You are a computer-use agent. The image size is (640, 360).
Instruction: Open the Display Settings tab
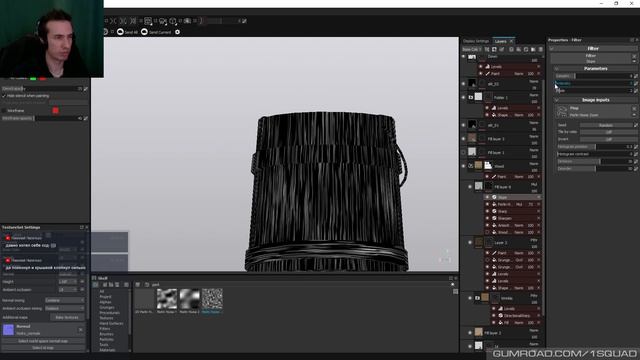pos(476,41)
